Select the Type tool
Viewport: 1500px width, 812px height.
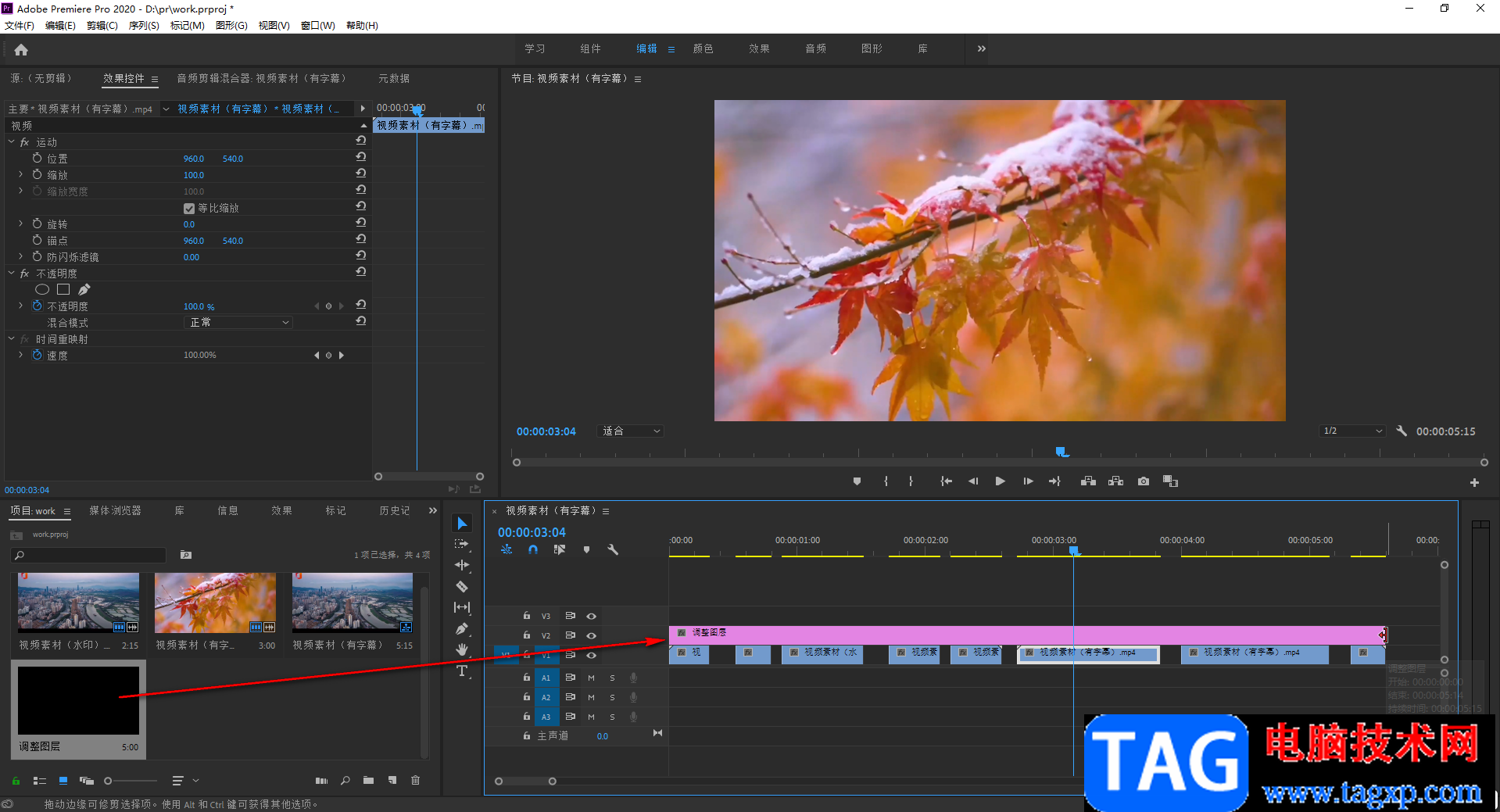(x=462, y=671)
